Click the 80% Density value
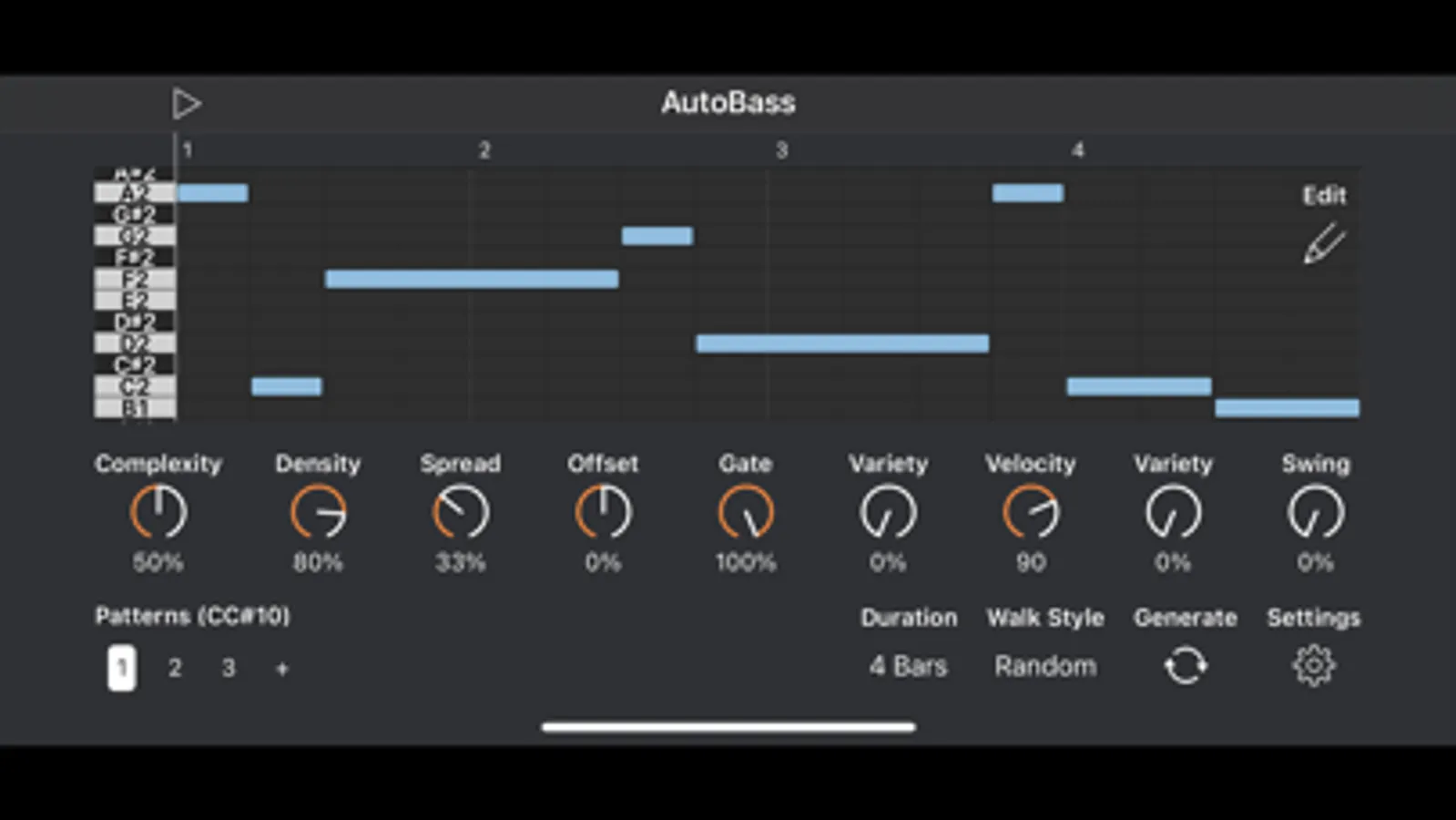The image size is (1456, 820). point(318,562)
